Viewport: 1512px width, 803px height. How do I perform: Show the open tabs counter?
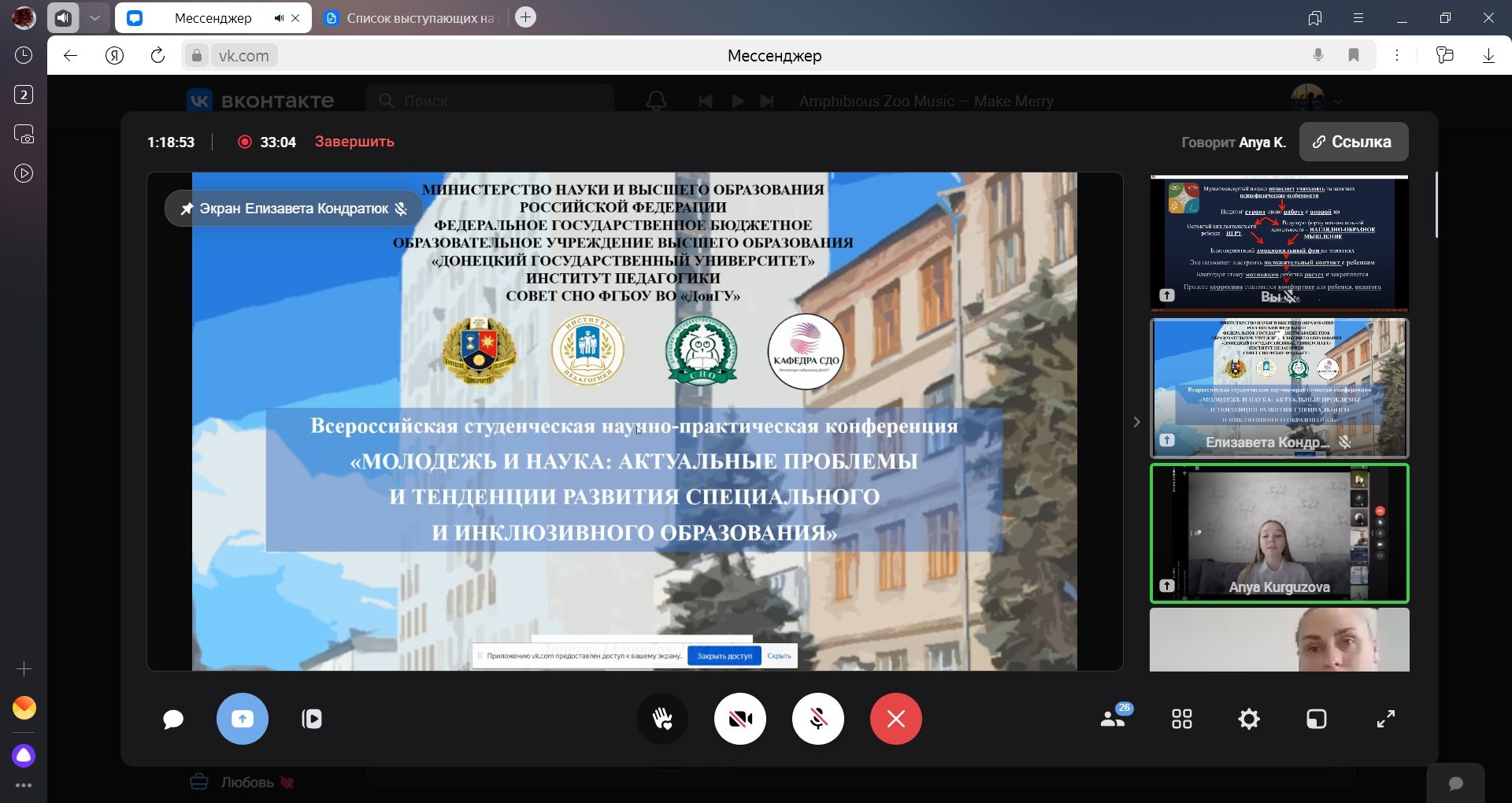coord(24,94)
